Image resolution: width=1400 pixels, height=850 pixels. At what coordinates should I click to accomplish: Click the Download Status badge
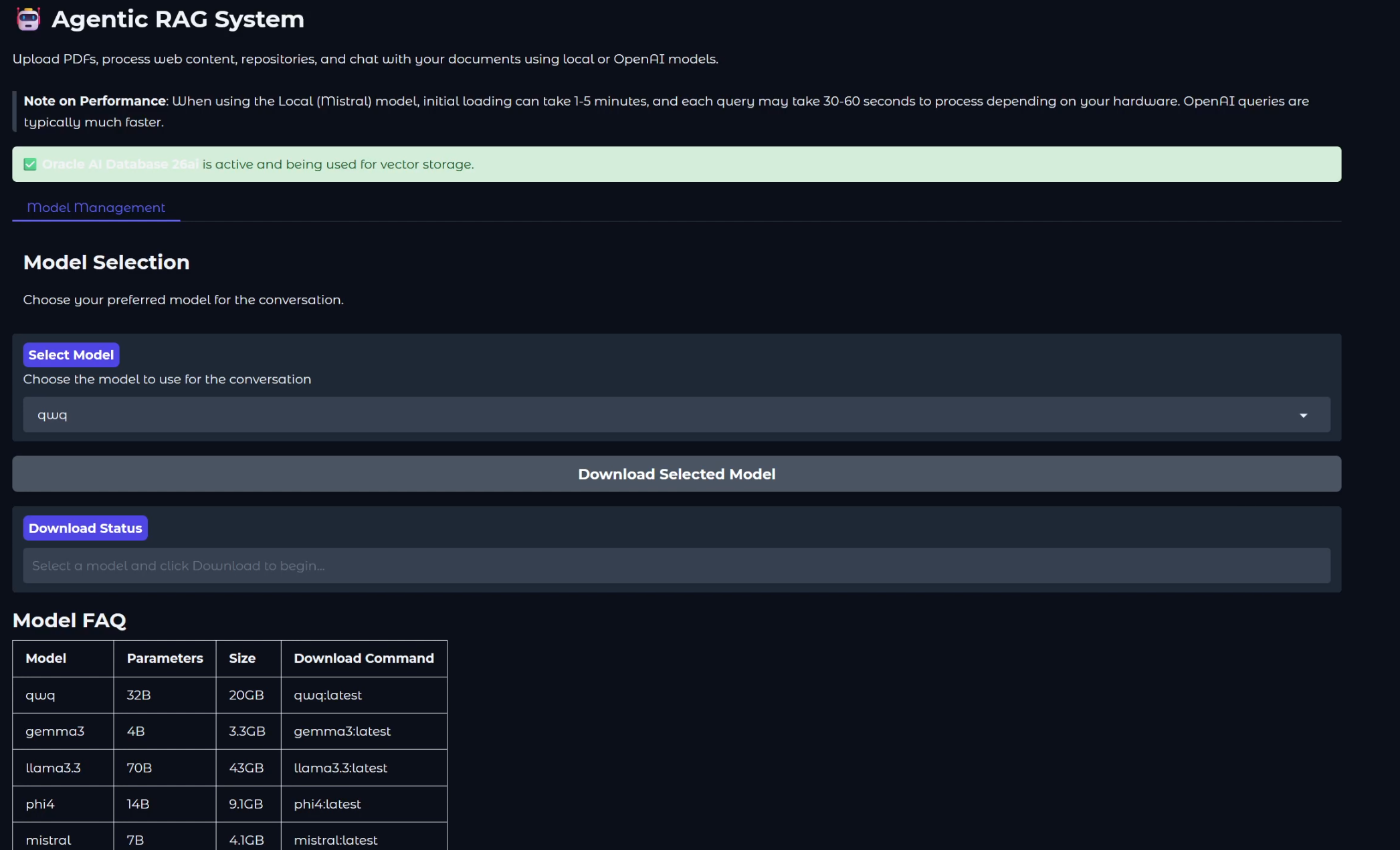tap(85, 528)
